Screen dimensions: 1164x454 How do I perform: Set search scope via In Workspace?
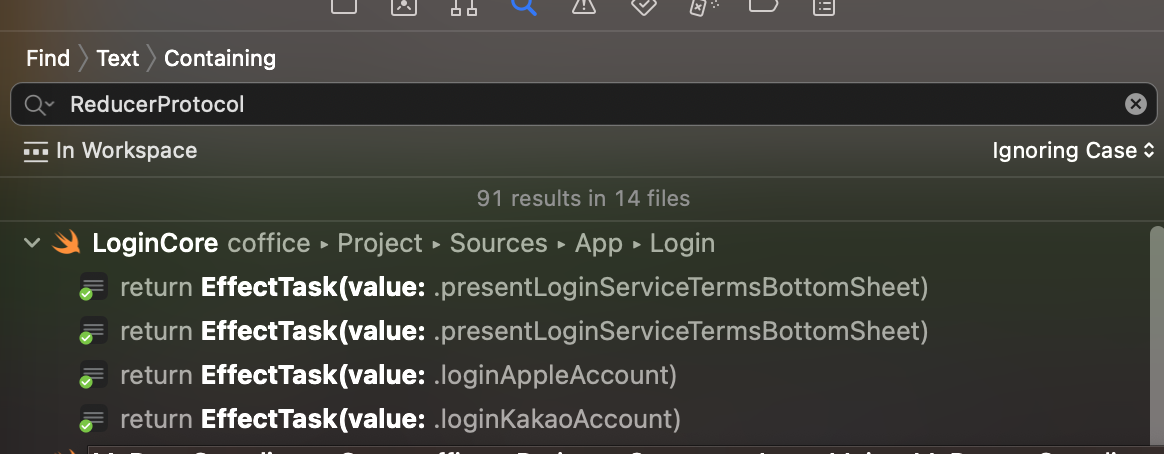pyautogui.click(x=110, y=151)
